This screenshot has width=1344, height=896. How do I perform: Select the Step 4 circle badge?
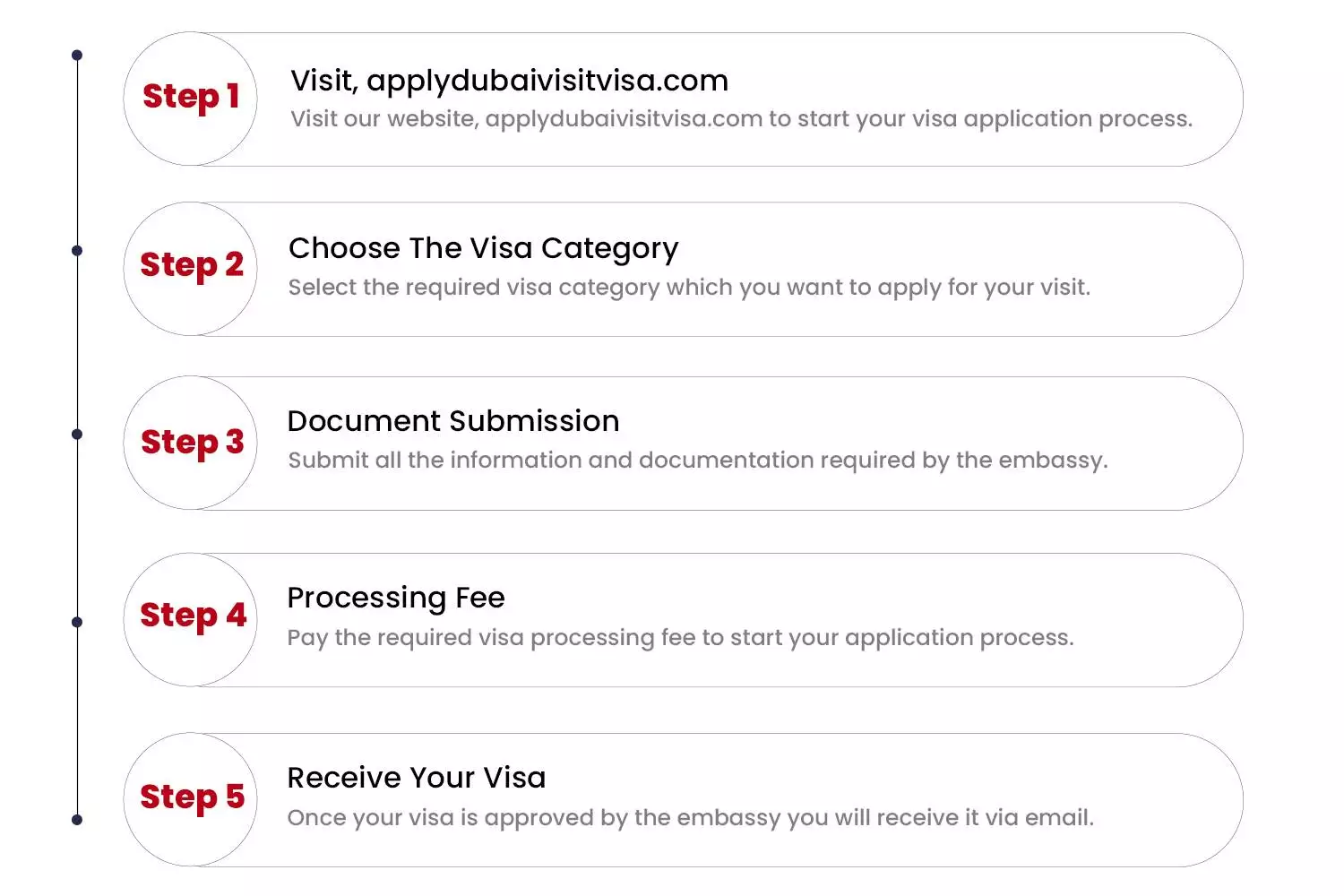click(191, 619)
